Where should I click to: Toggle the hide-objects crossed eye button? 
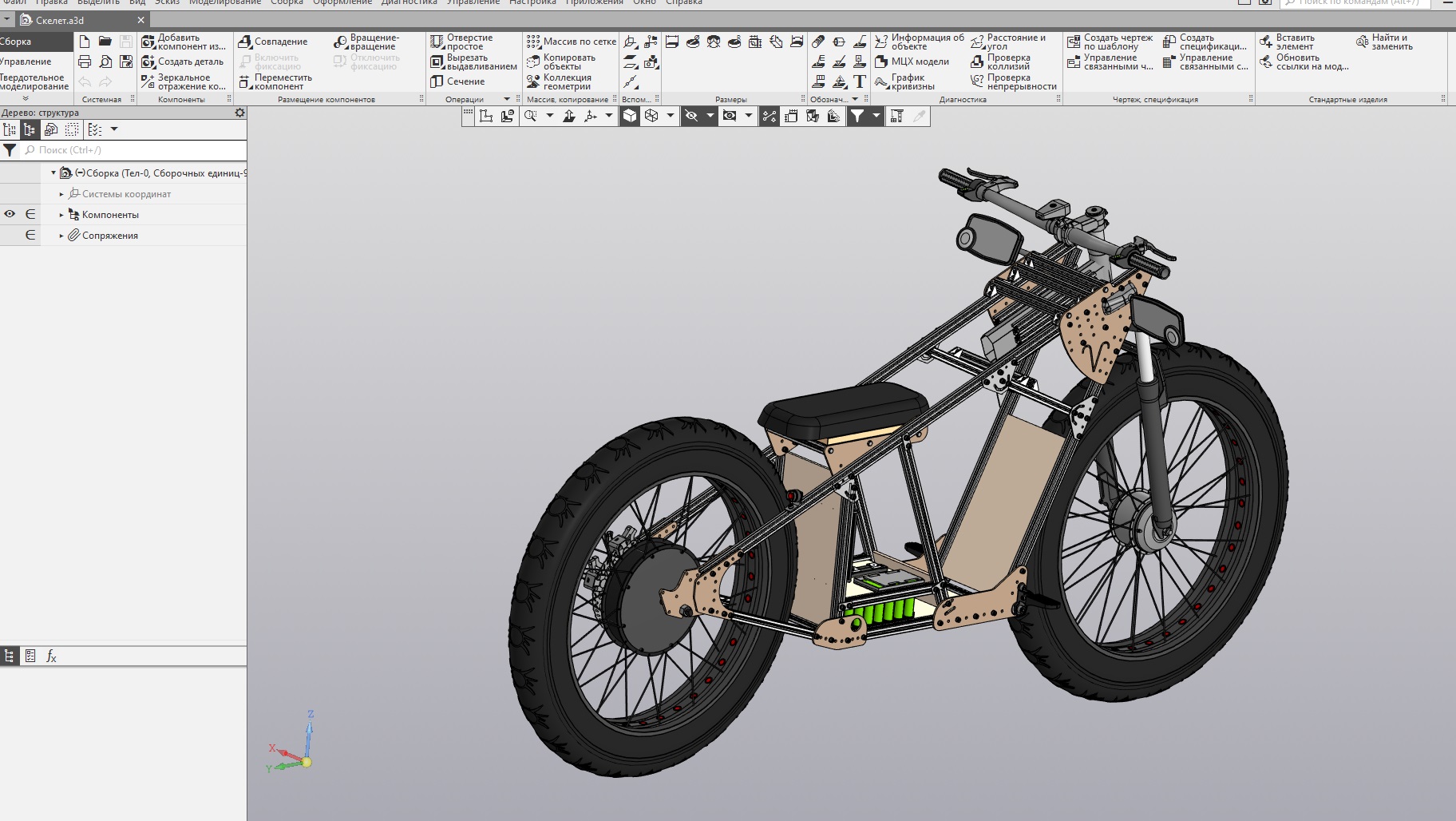point(691,116)
